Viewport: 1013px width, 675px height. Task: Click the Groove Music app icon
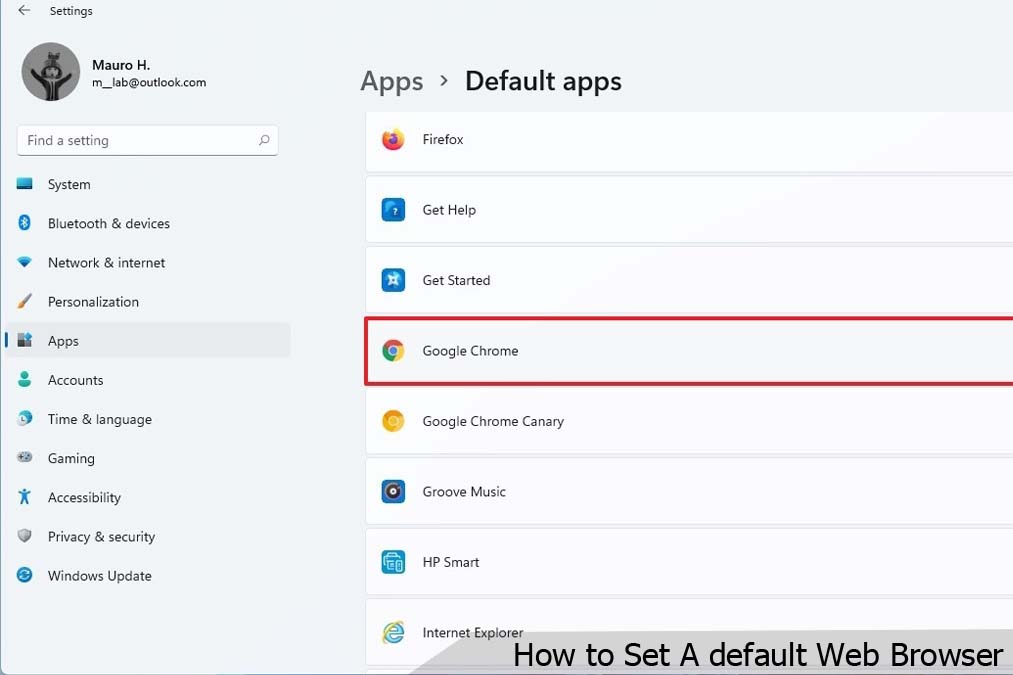click(x=393, y=492)
